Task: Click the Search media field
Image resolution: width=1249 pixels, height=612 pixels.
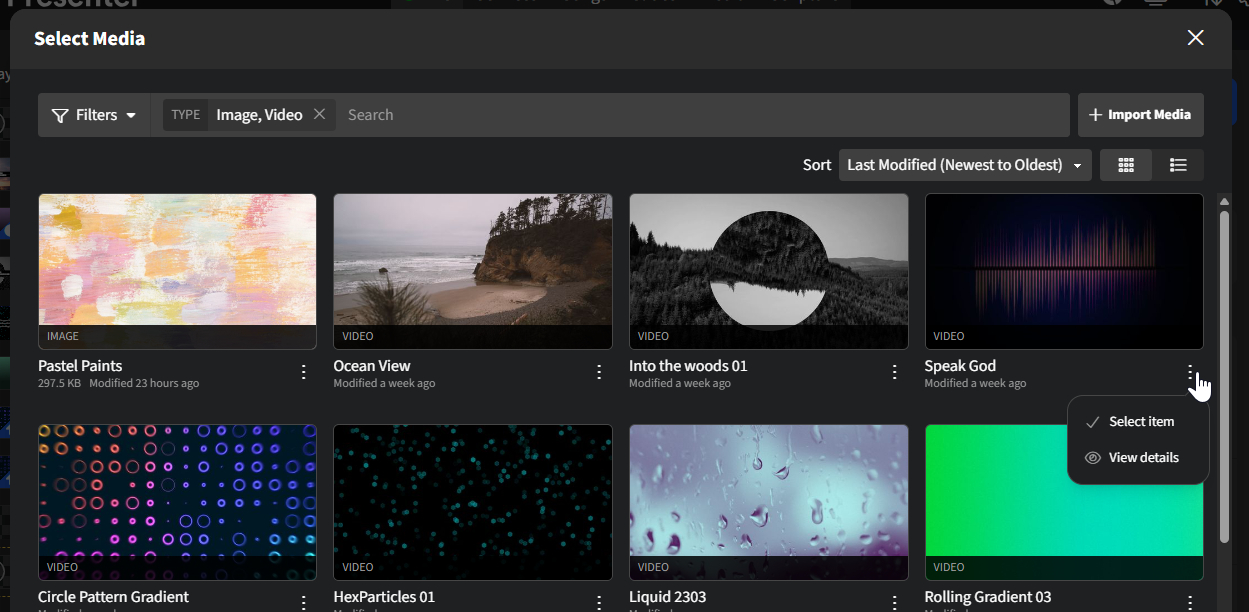Action: click(x=700, y=115)
